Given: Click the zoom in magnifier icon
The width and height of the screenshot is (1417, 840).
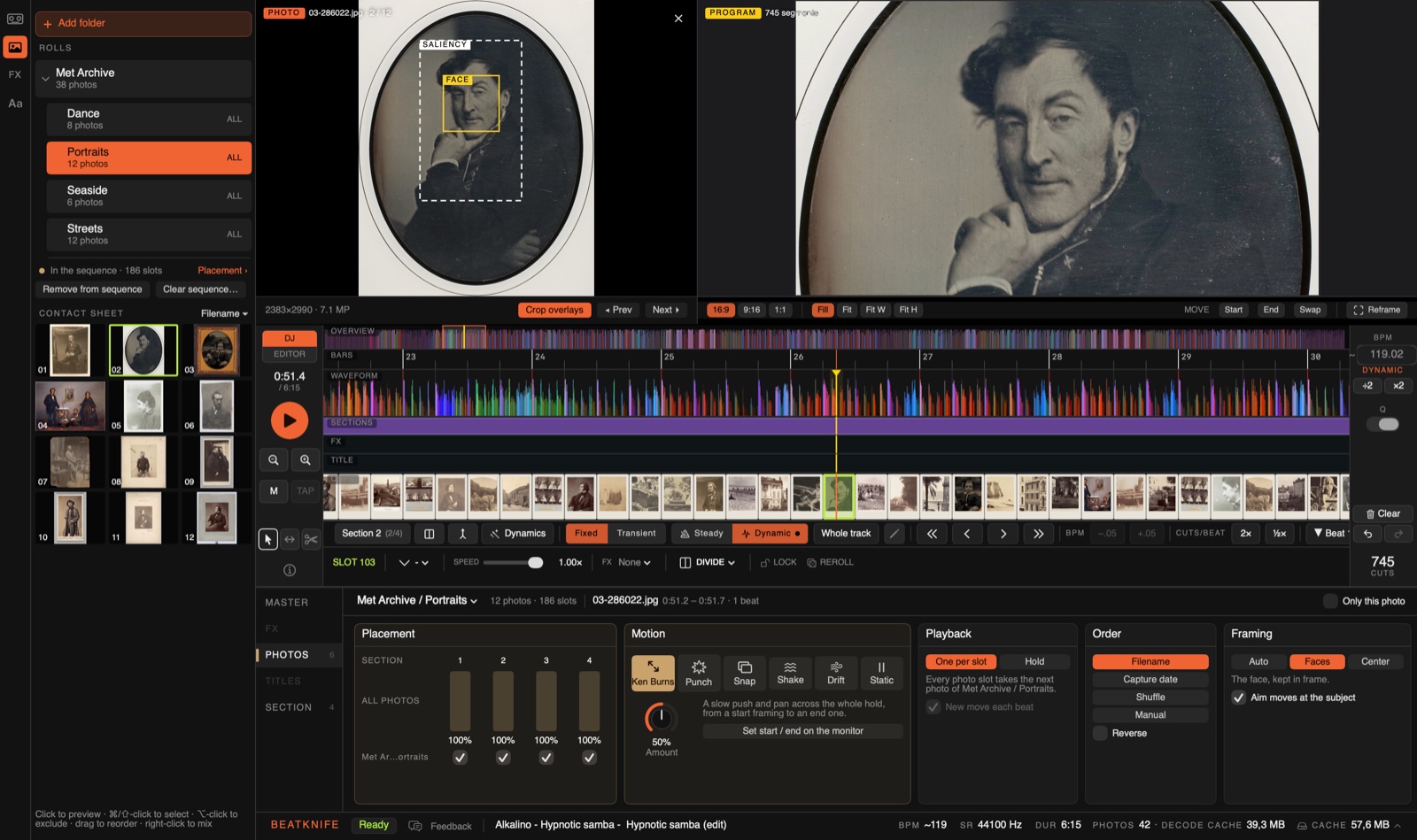Looking at the screenshot, I should (x=306, y=459).
